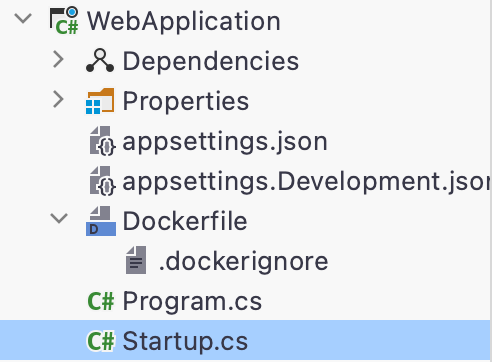Collapse the Dockerfile nested group

point(59,218)
